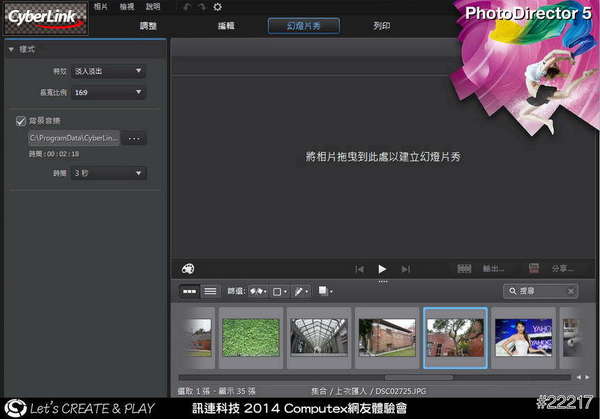Click the undo arrow icon

186,6
